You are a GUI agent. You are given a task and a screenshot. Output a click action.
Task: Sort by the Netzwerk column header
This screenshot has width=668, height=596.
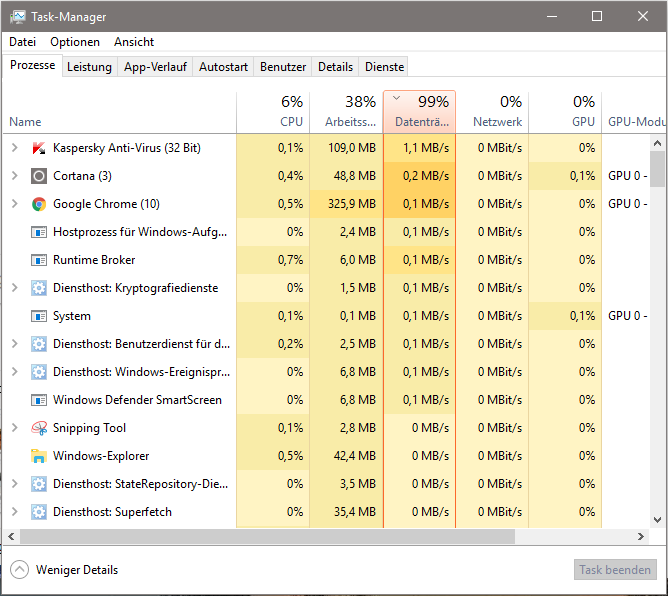492,112
